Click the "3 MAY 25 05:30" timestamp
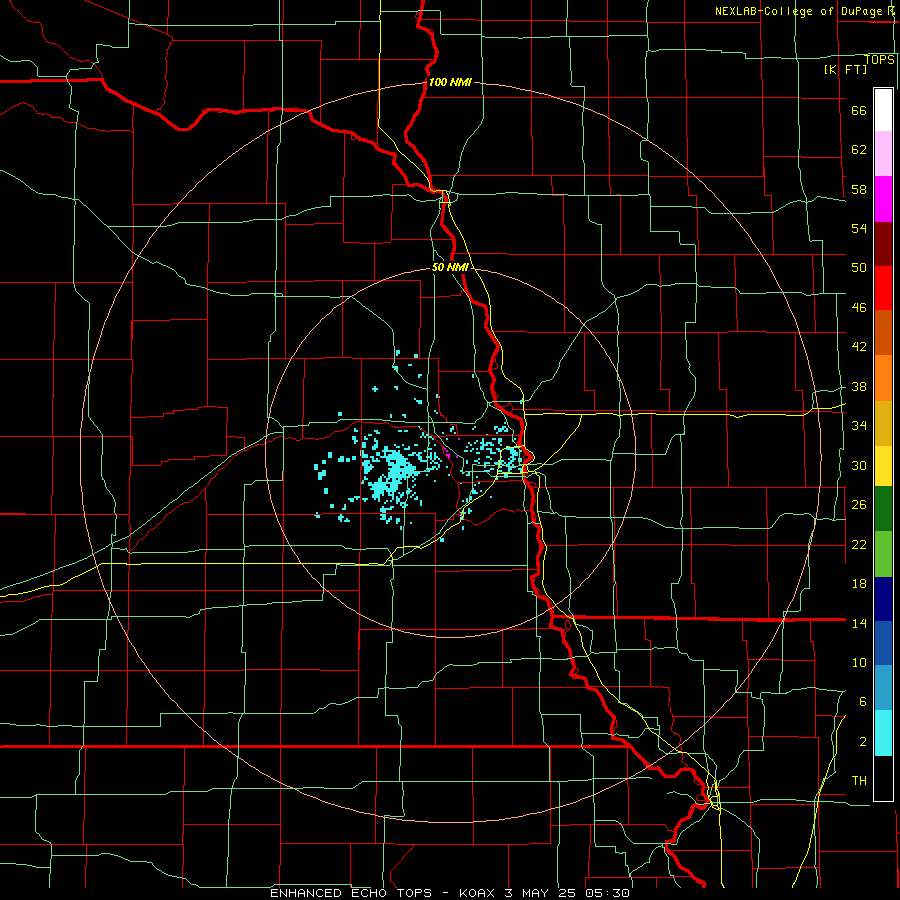Viewport: 900px width, 900px height. tap(567, 893)
